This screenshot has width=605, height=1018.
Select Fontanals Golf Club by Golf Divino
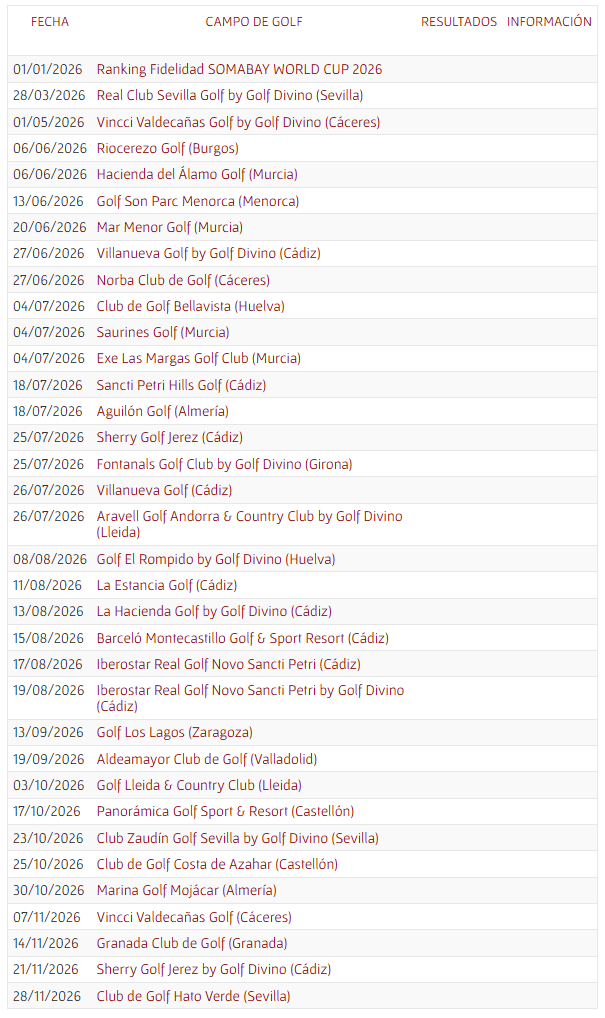point(224,464)
